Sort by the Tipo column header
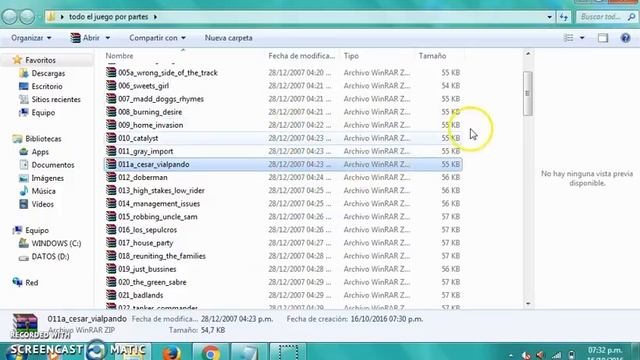The image size is (640, 360). [351, 56]
